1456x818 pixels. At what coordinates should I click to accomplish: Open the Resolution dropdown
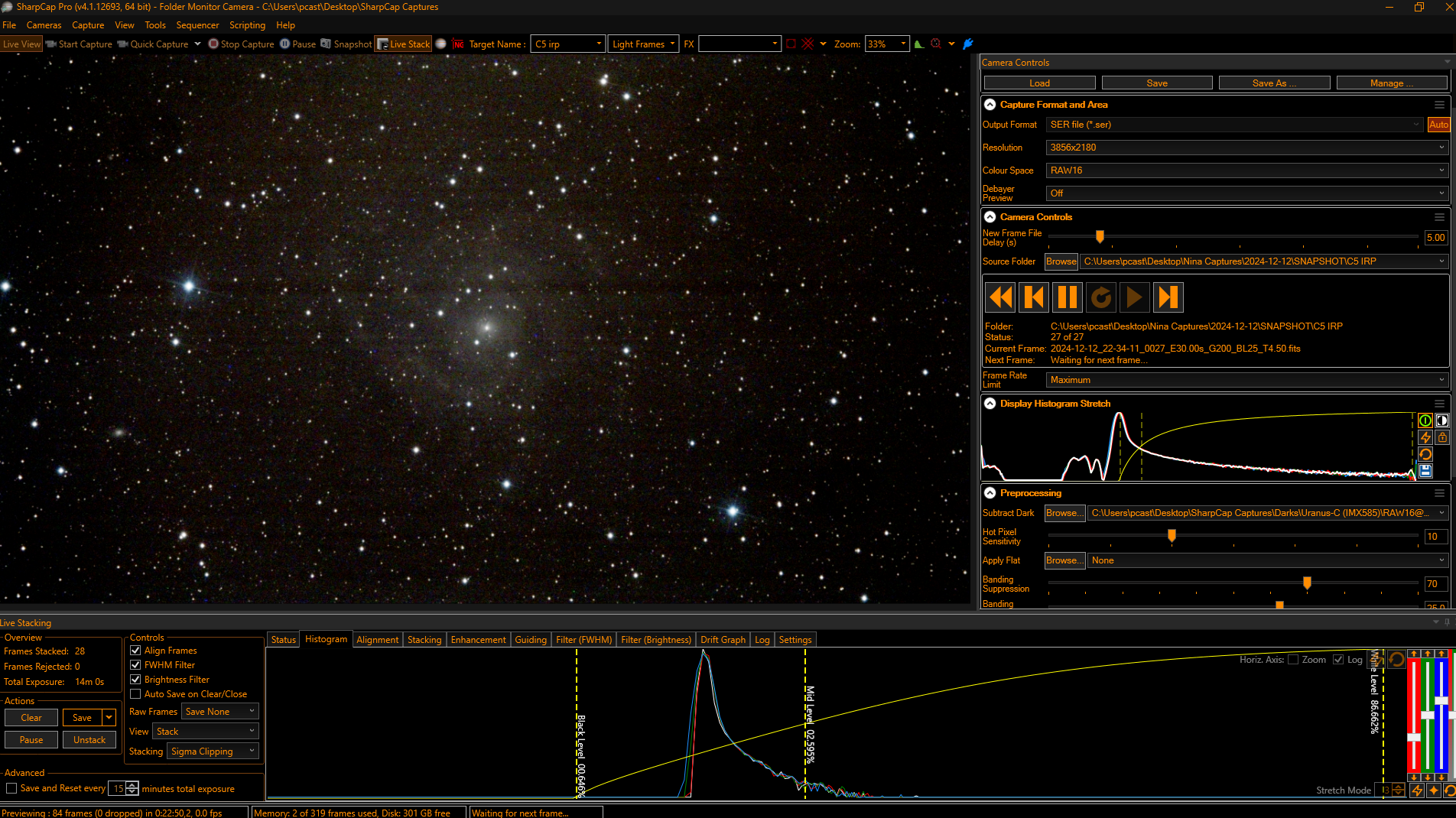pyautogui.click(x=1246, y=148)
